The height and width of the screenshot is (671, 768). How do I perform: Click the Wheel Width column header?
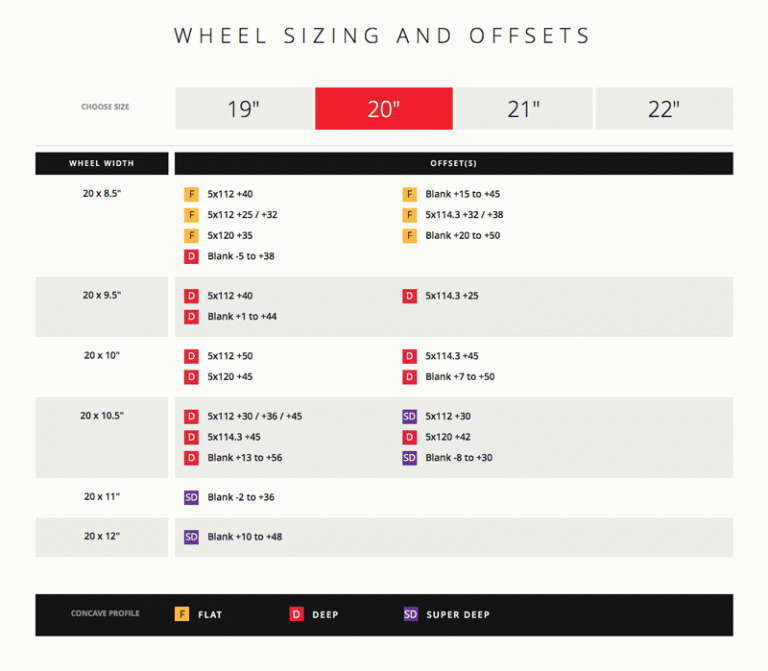(x=102, y=164)
